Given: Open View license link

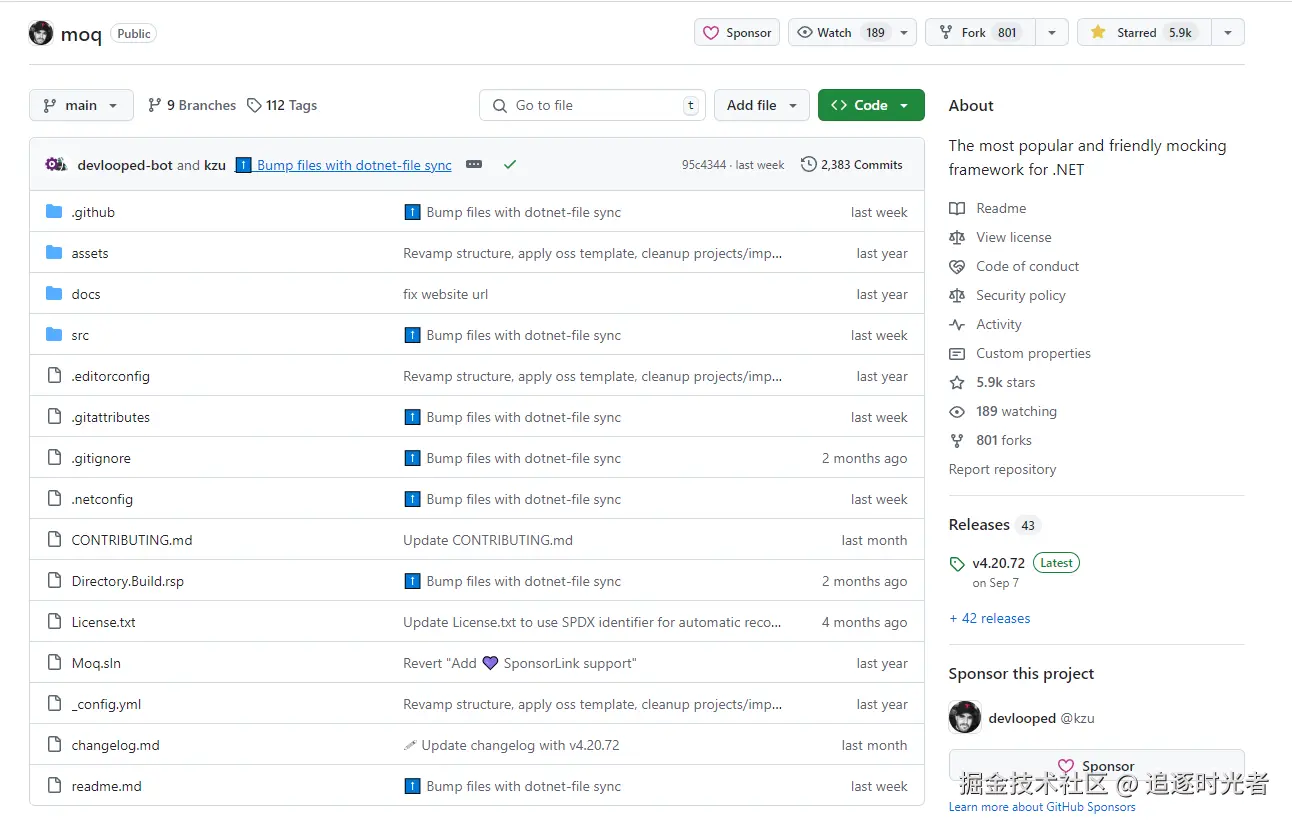Looking at the screenshot, I should pos(1014,237).
